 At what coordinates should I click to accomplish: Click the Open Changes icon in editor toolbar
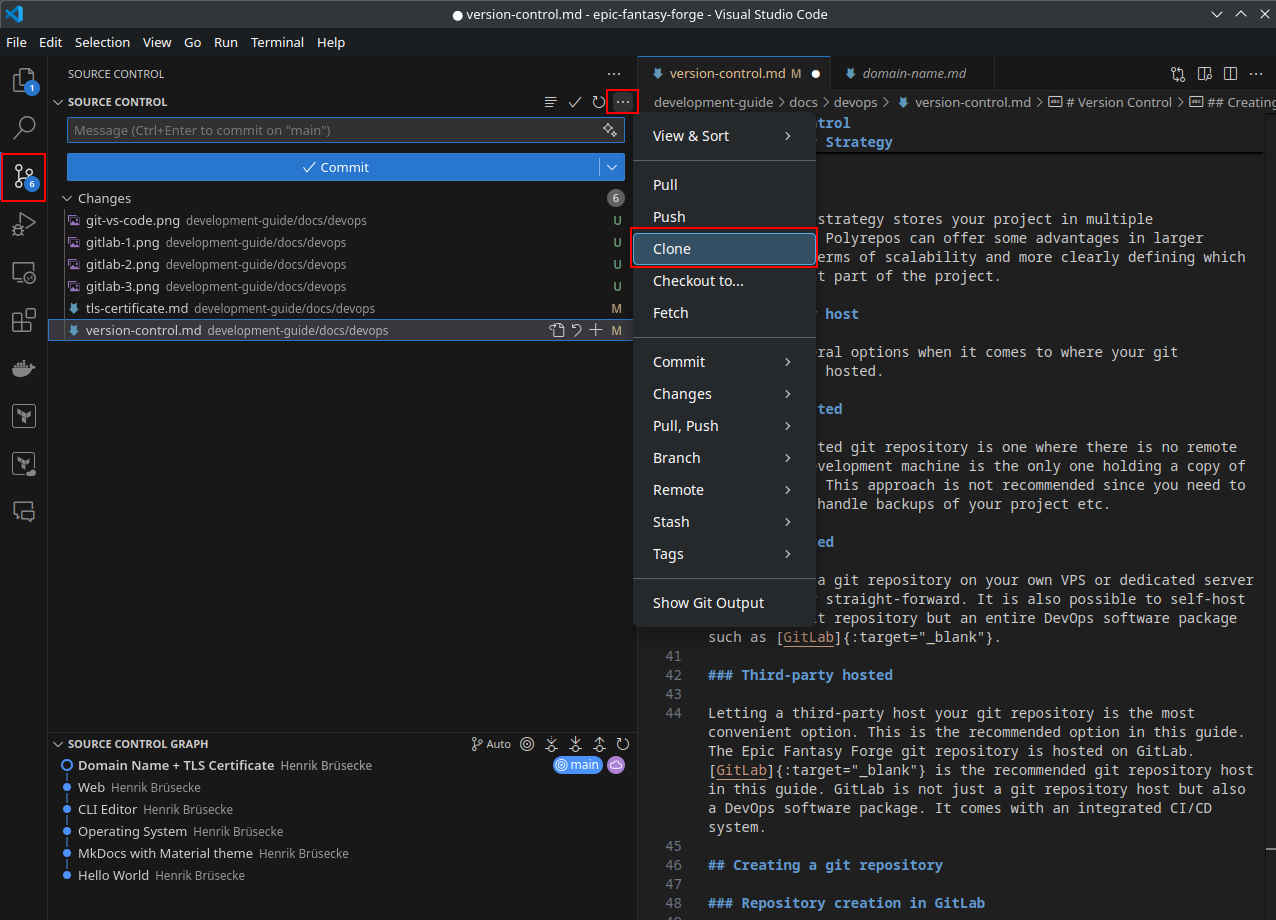coord(1178,73)
